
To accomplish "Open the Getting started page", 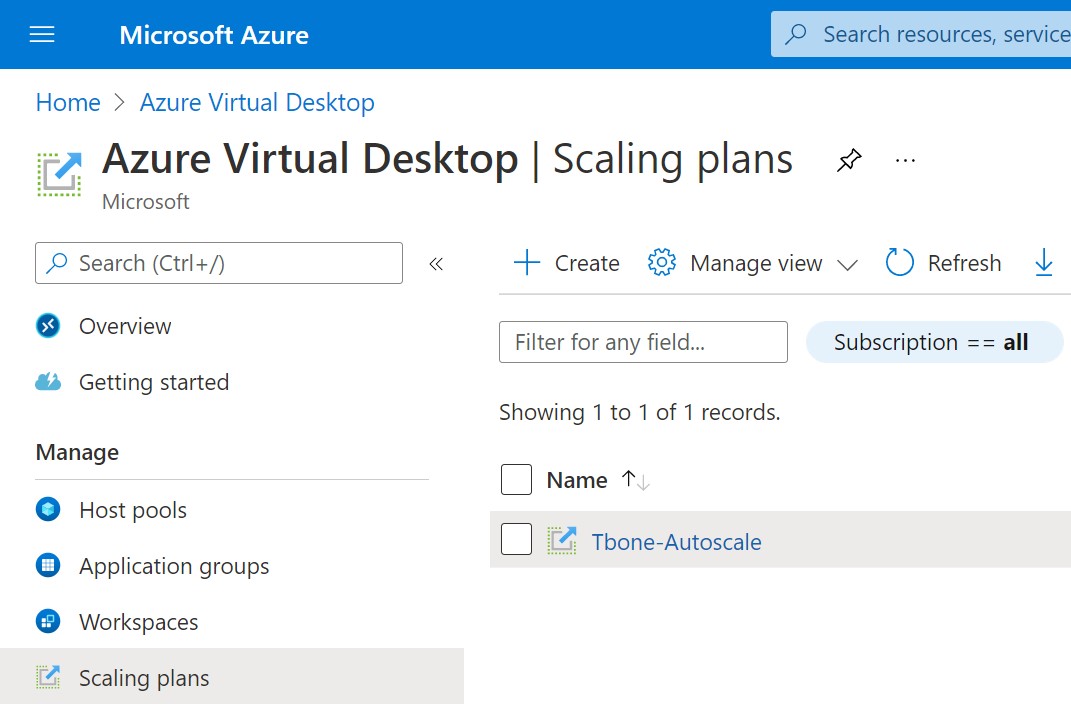I will pos(154,383).
